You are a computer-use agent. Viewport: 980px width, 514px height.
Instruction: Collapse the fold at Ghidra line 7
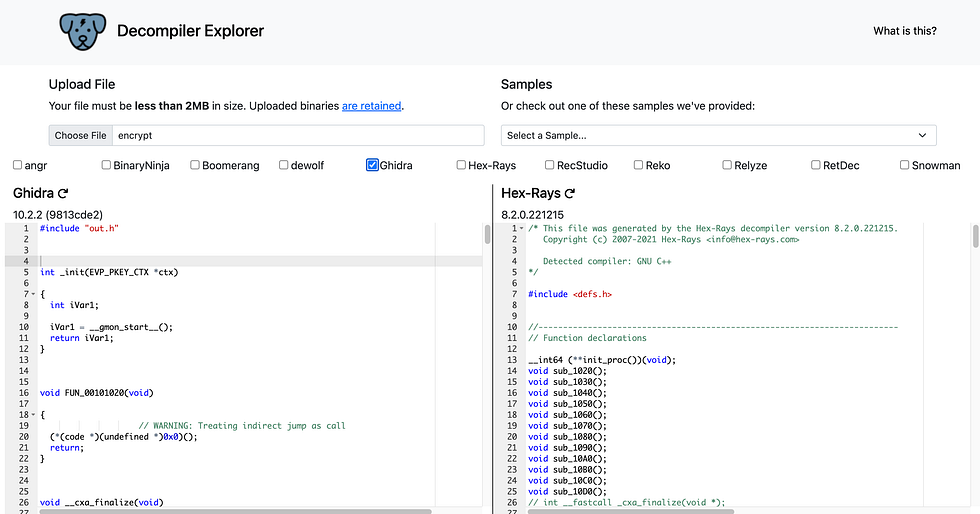[x=33, y=294]
